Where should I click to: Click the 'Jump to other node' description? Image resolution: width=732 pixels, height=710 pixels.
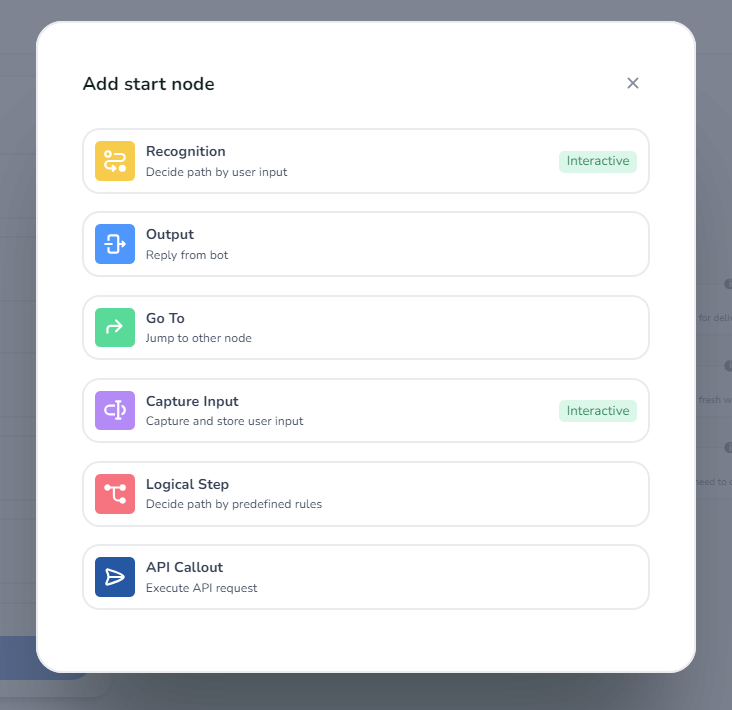(x=199, y=338)
